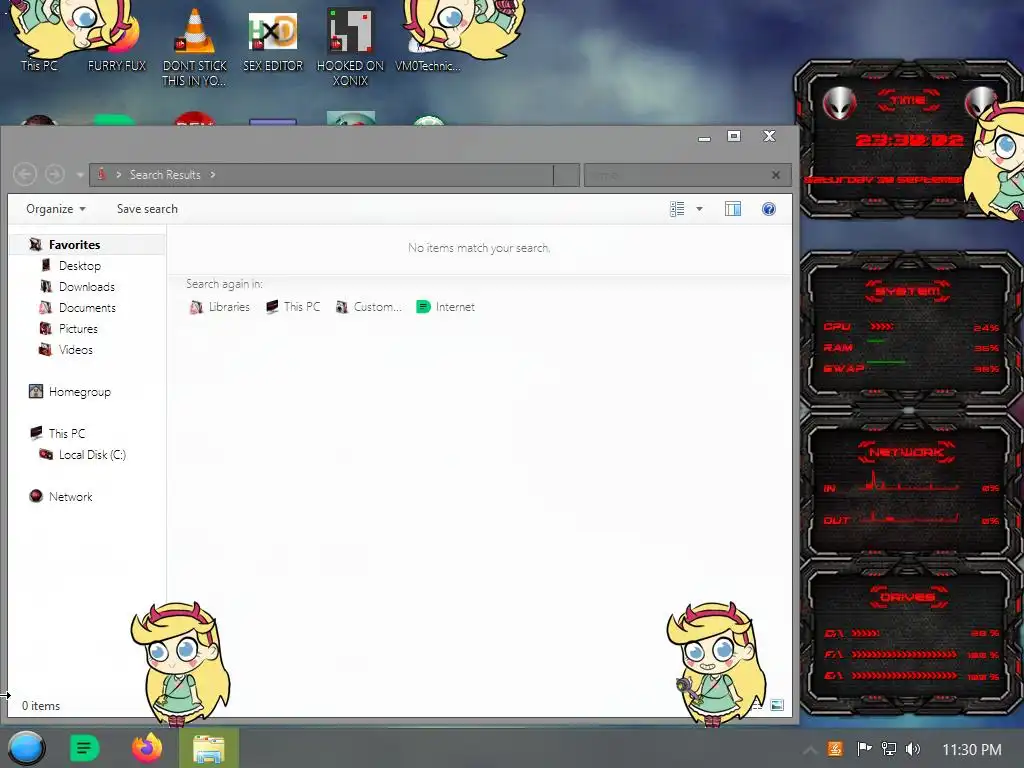Go back in Explorer navigation
Image resolution: width=1024 pixels, height=768 pixels.
click(25, 174)
